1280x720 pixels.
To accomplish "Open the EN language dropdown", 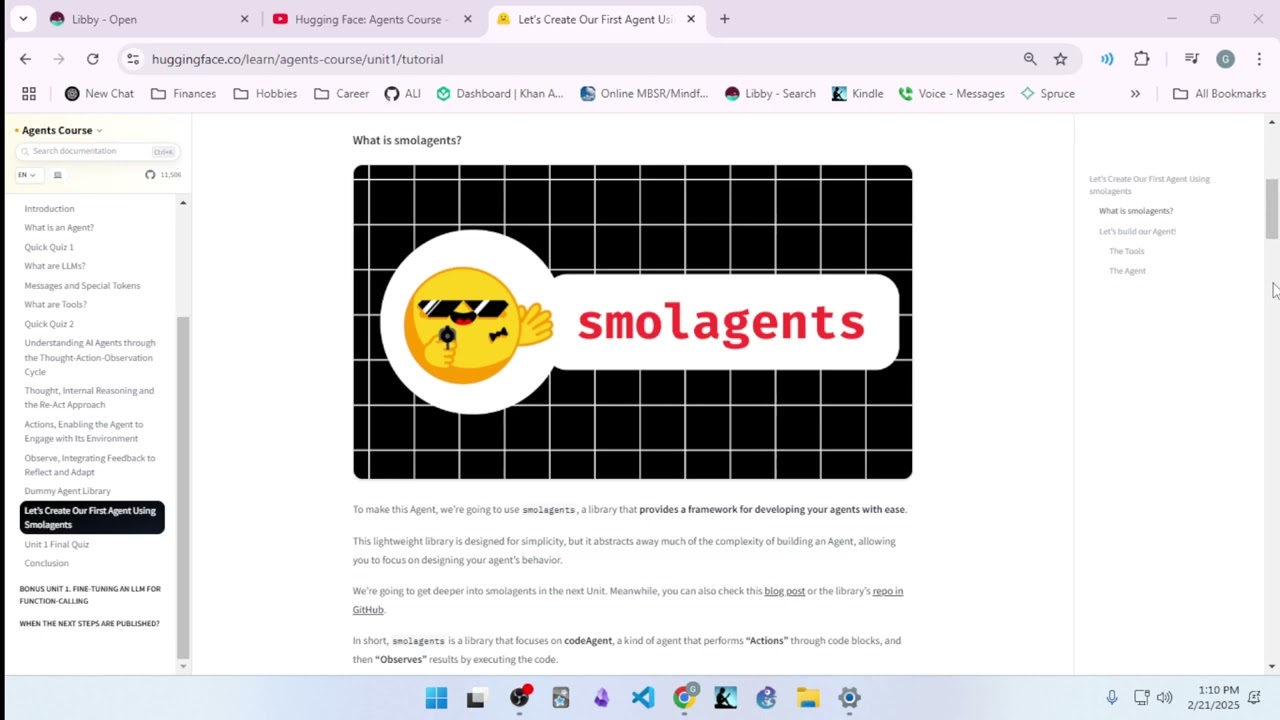I will 27,175.
